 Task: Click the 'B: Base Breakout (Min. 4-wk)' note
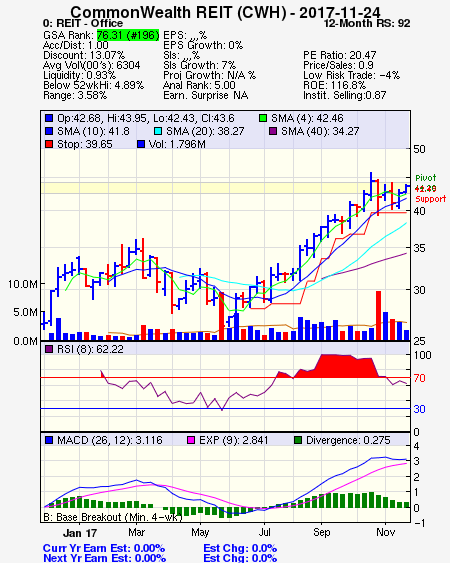tap(113, 517)
